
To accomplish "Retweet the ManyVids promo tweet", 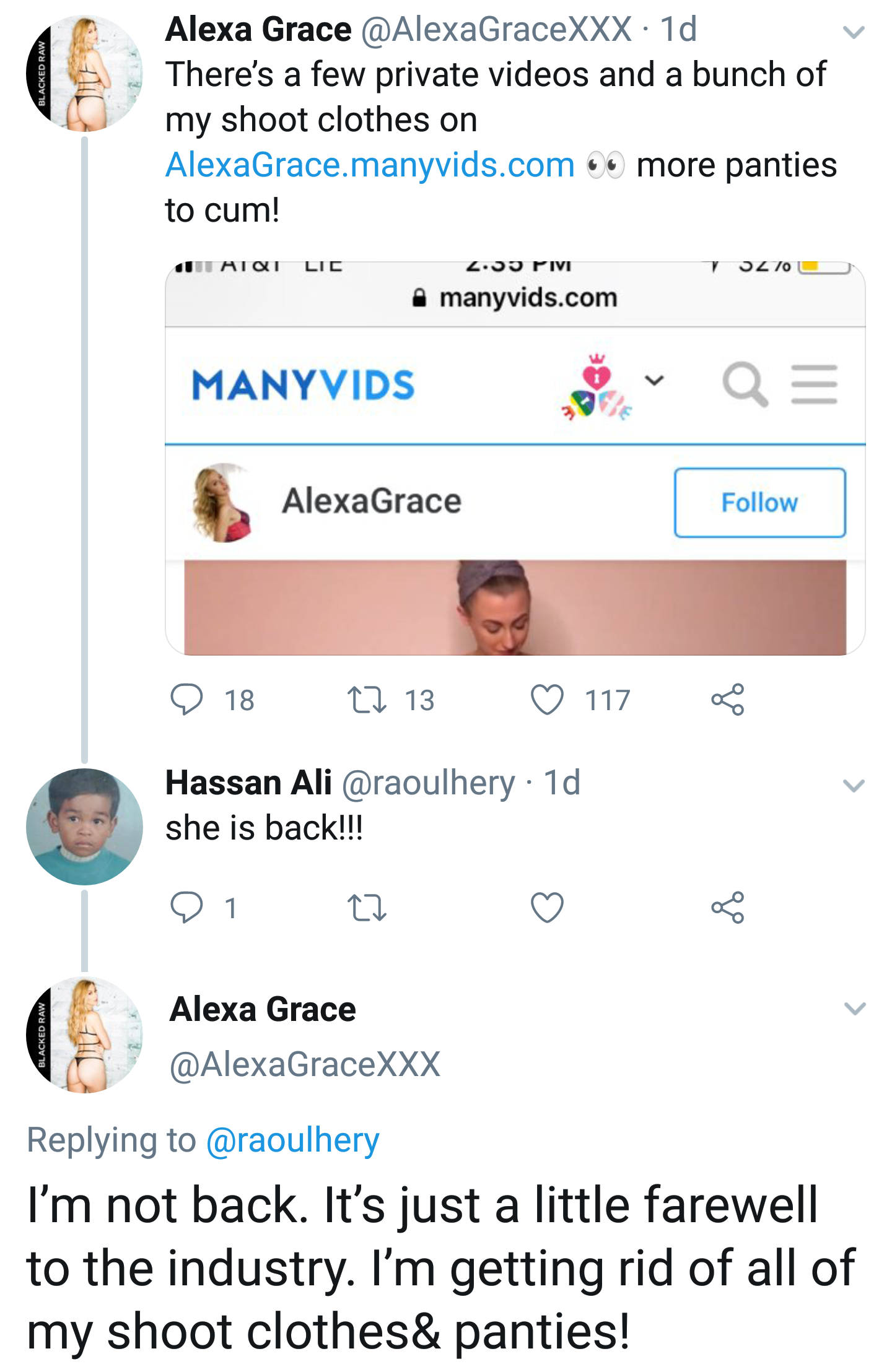I will (x=367, y=700).
